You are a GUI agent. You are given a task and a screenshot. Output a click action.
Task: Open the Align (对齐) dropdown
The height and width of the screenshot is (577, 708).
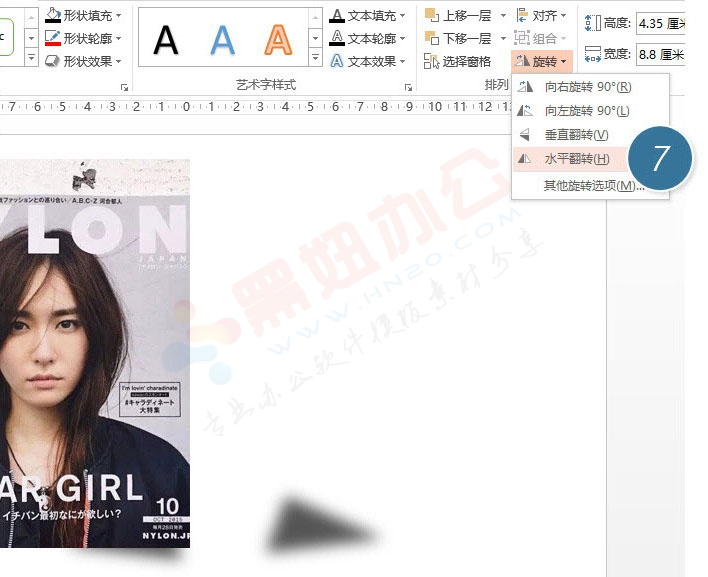click(541, 16)
